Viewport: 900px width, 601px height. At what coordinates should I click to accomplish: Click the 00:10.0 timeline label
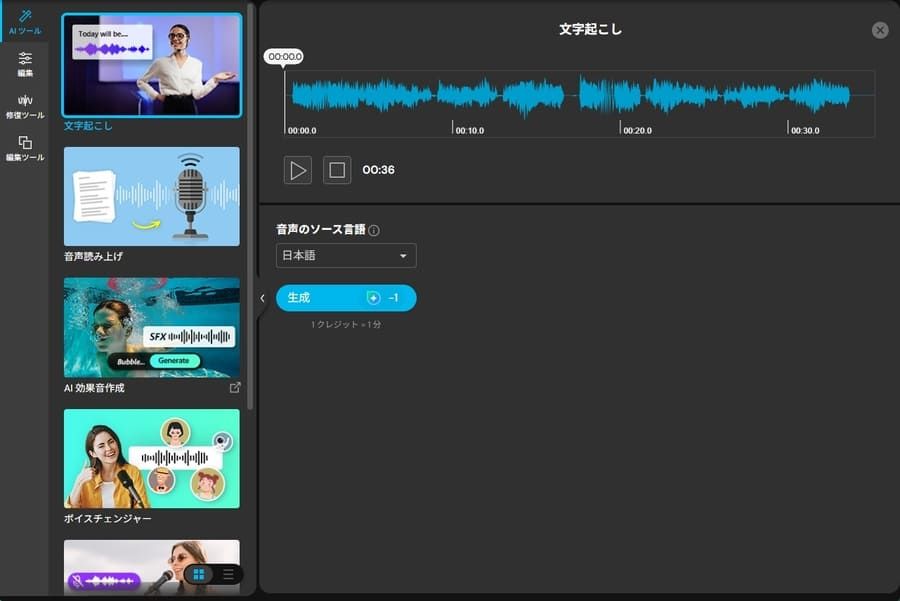[470, 130]
